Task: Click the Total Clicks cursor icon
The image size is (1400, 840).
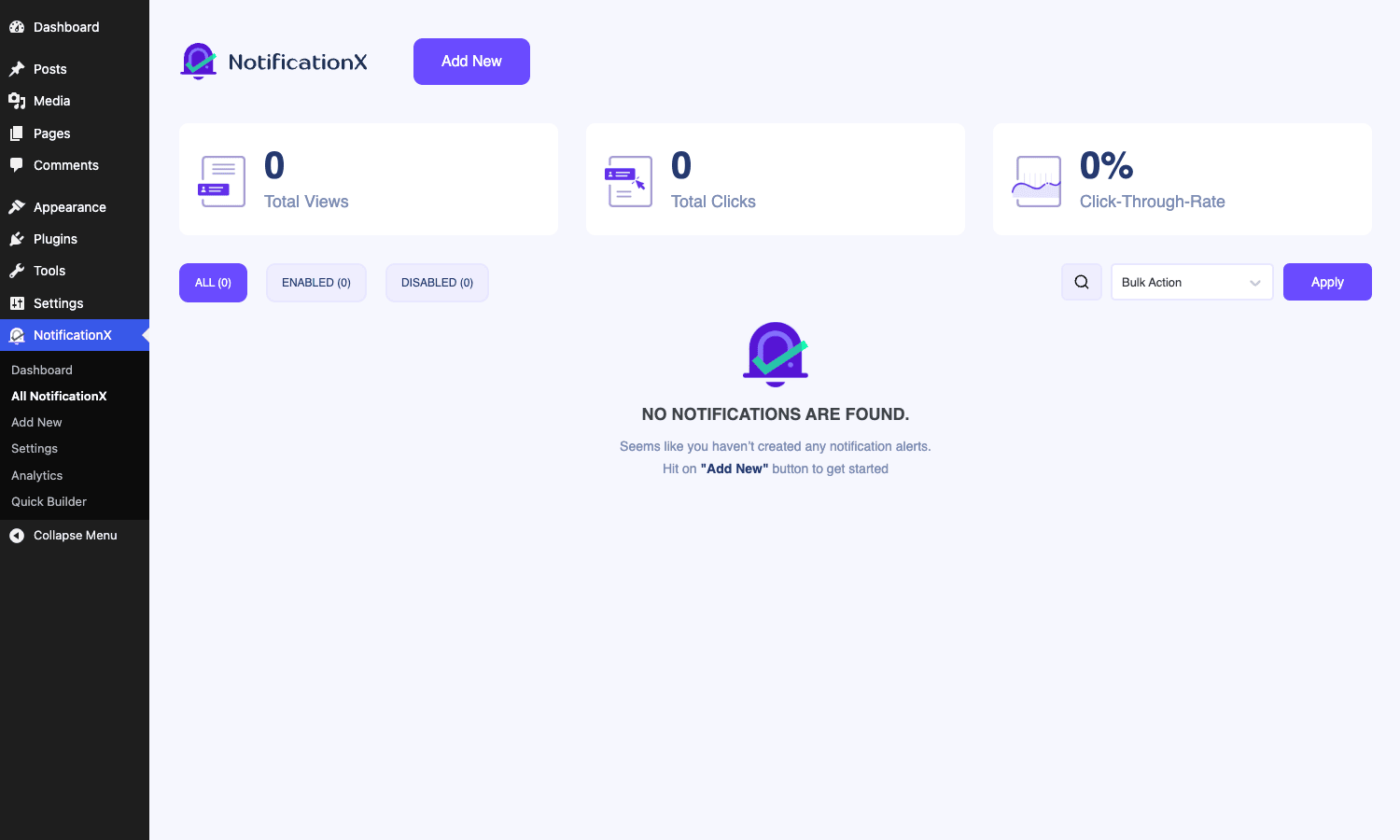Action: (629, 180)
